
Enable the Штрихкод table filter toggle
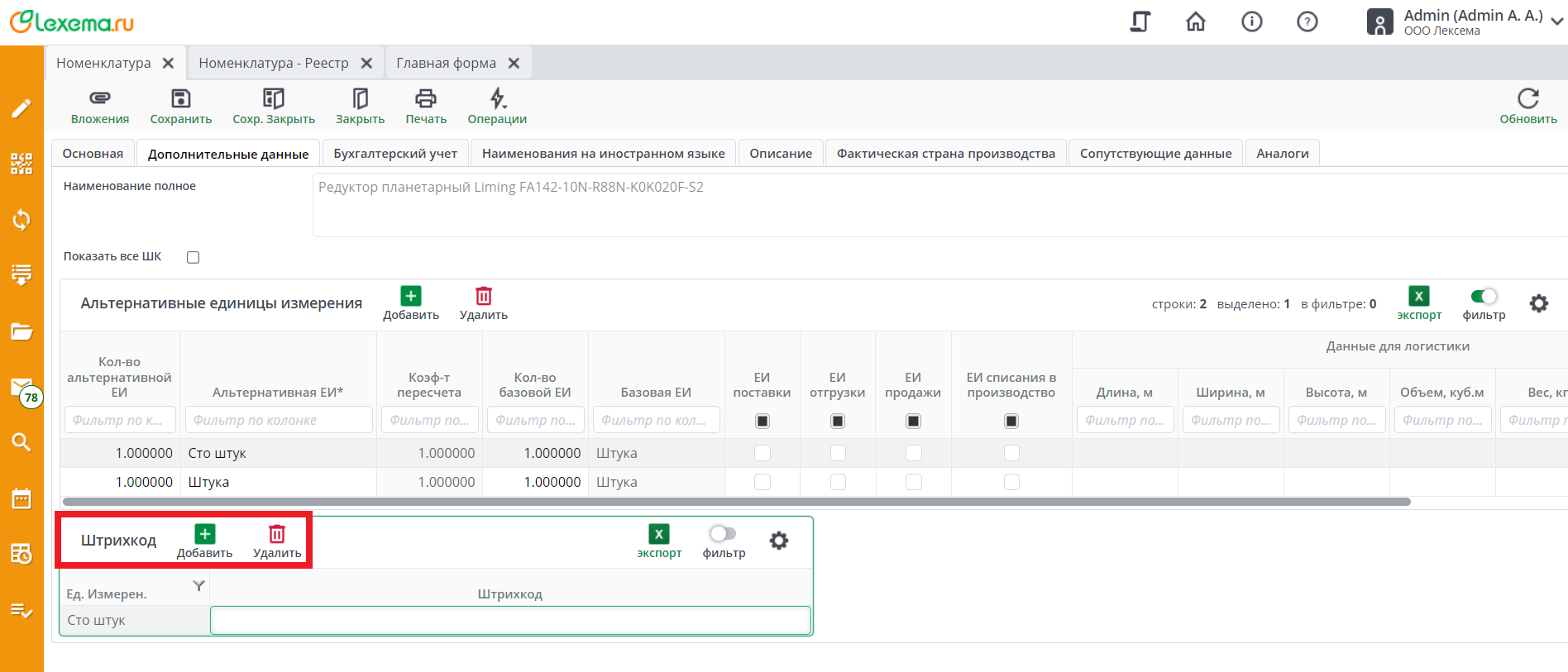coord(723,534)
